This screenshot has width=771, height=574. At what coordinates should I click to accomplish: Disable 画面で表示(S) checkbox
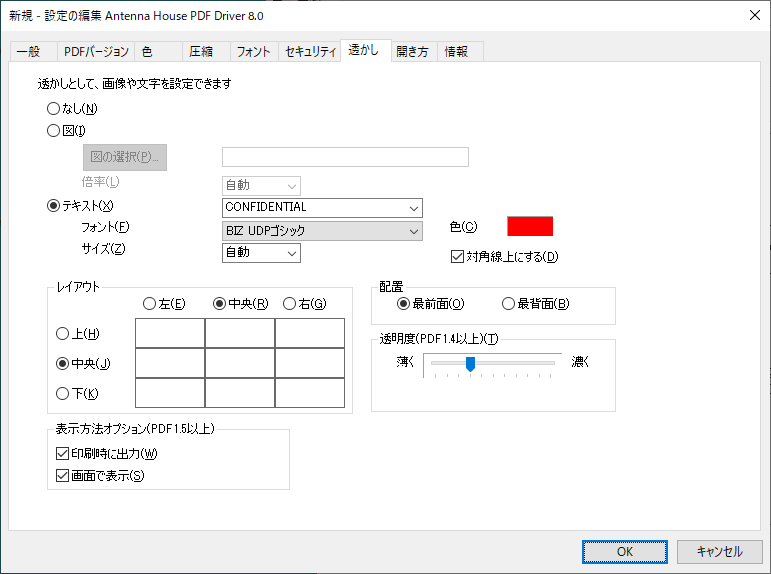point(63,476)
